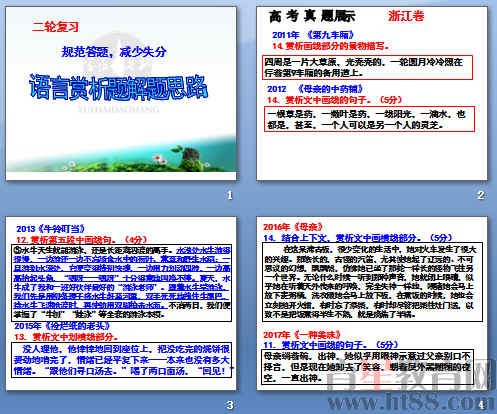
Task: Select slide 4 母亲 thumbnail
Action: point(372,303)
